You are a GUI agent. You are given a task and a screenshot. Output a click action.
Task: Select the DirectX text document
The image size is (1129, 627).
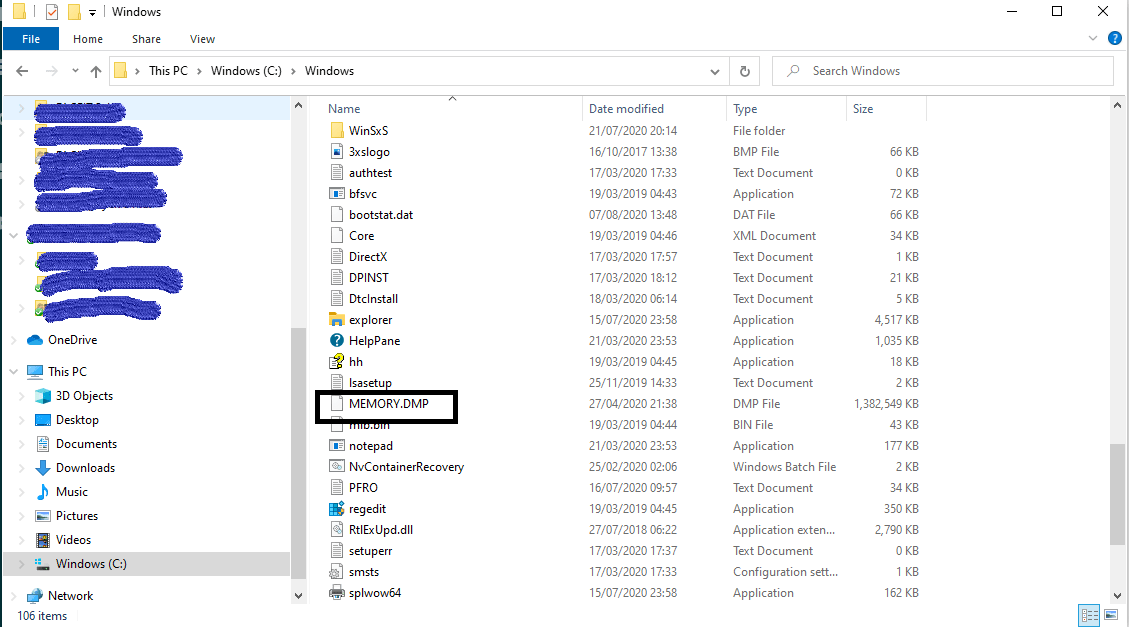368,256
